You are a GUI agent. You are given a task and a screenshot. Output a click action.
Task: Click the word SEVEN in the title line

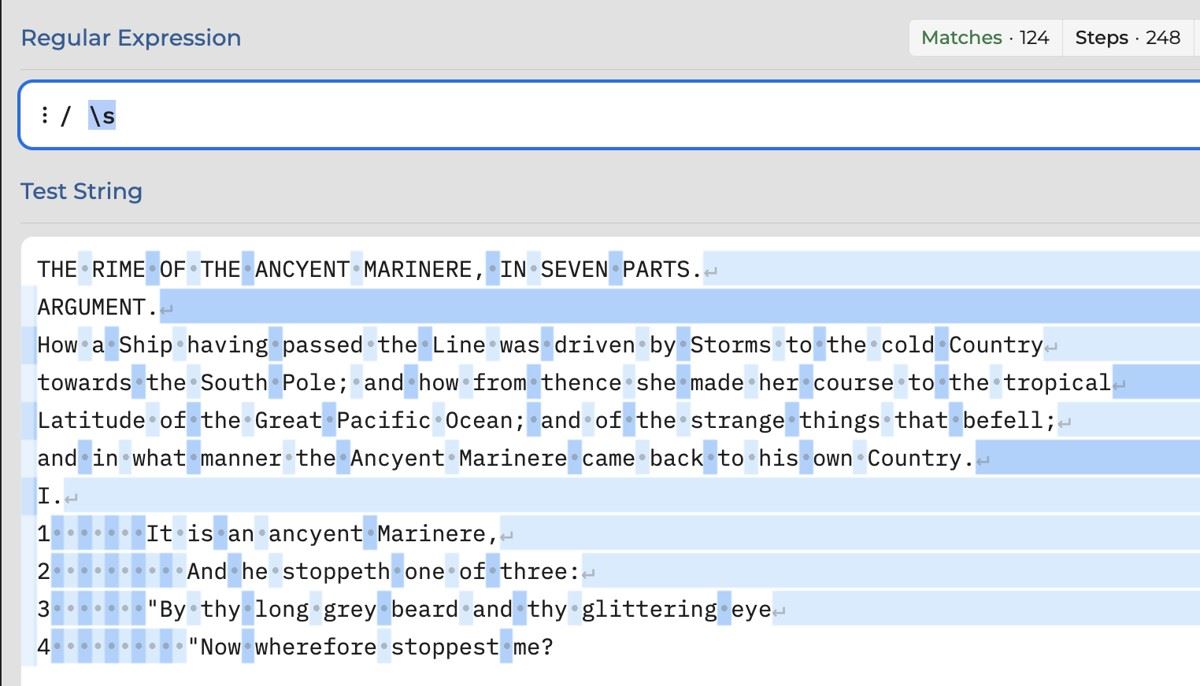tap(574, 270)
